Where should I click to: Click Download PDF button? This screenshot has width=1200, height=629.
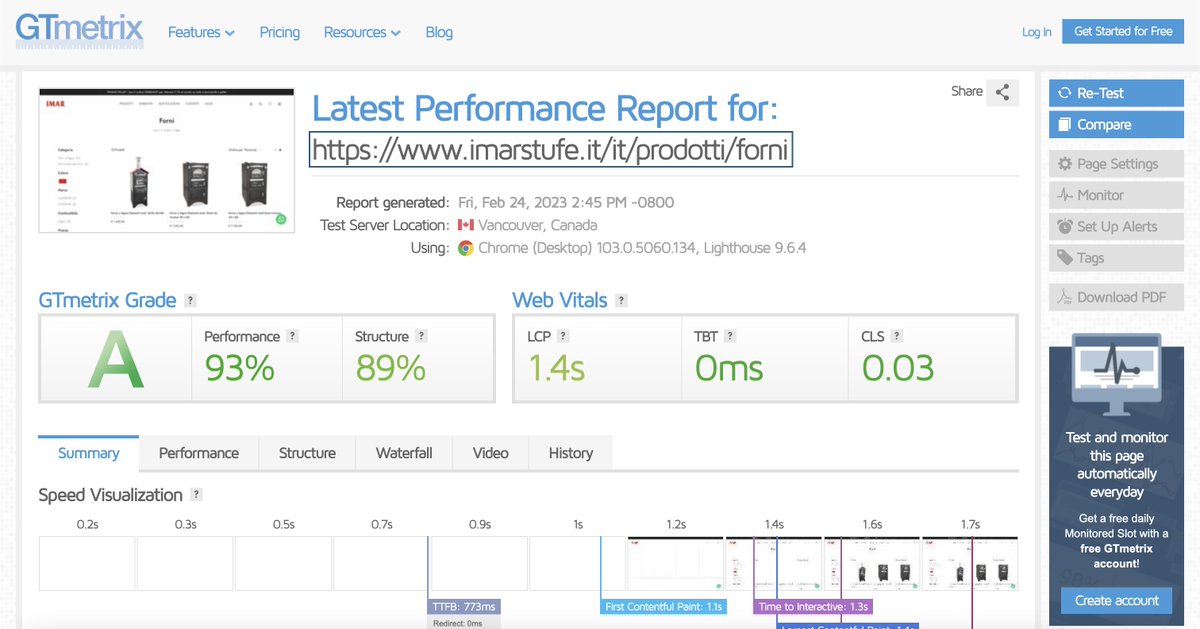pos(1116,297)
